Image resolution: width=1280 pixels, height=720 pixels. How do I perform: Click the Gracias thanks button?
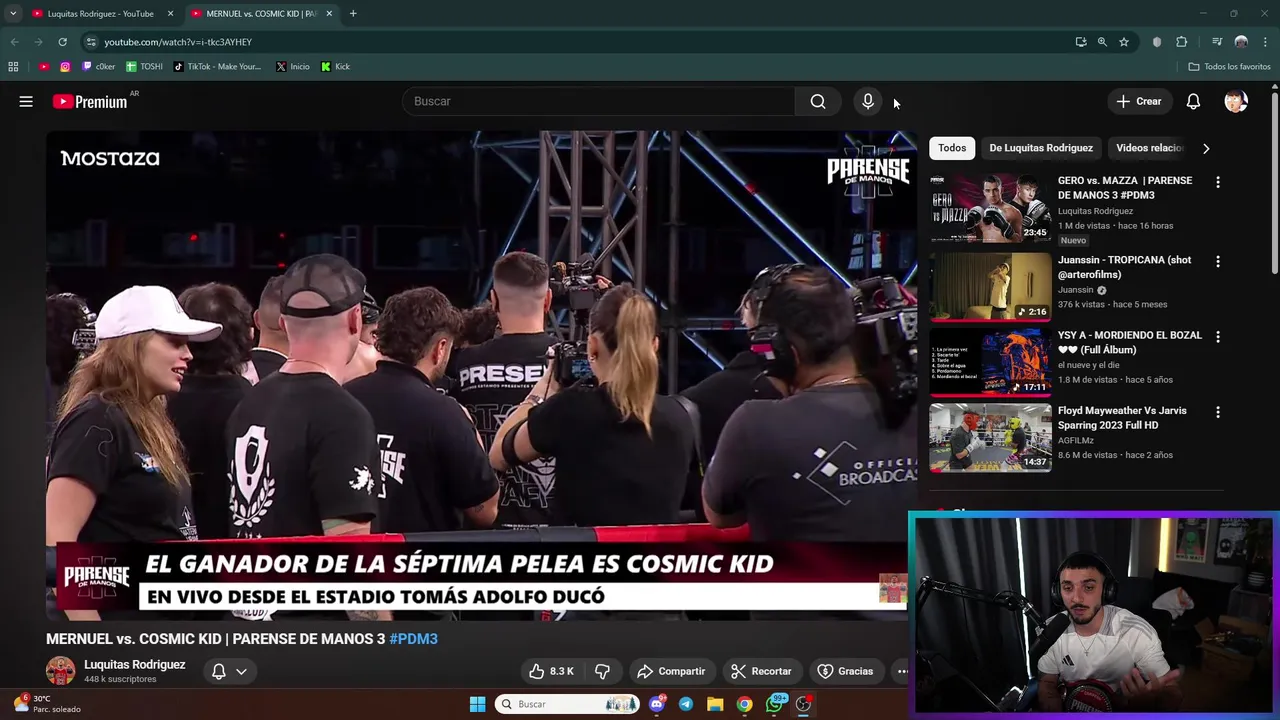845,671
